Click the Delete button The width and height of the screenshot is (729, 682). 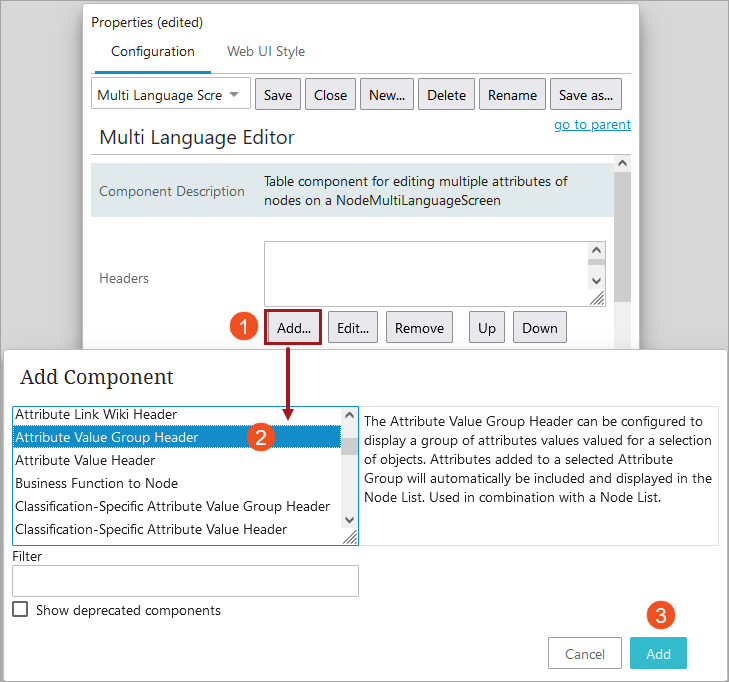[446, 95]
